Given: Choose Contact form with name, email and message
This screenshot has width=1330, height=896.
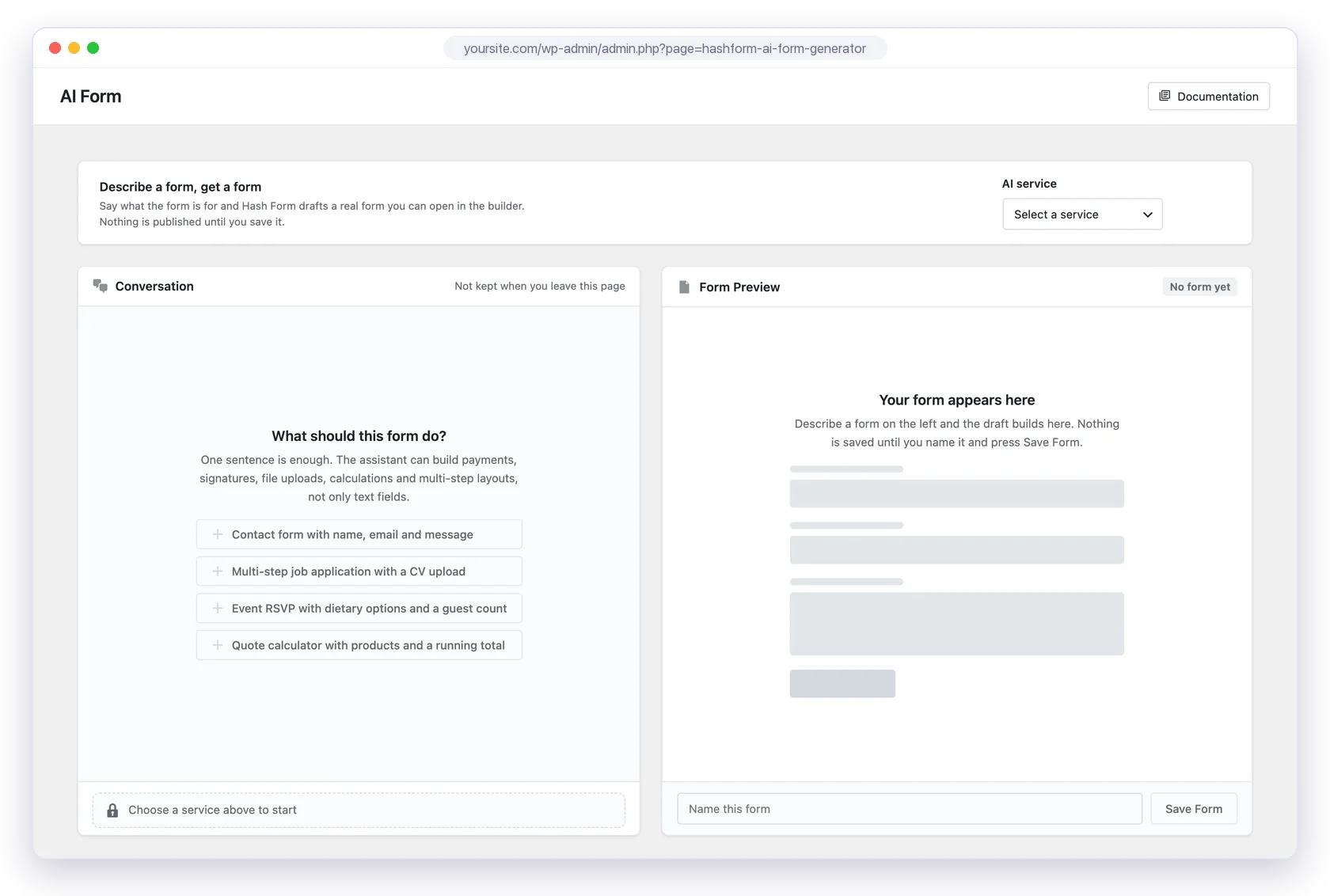Looking at the screenshot, I should 359,534.
